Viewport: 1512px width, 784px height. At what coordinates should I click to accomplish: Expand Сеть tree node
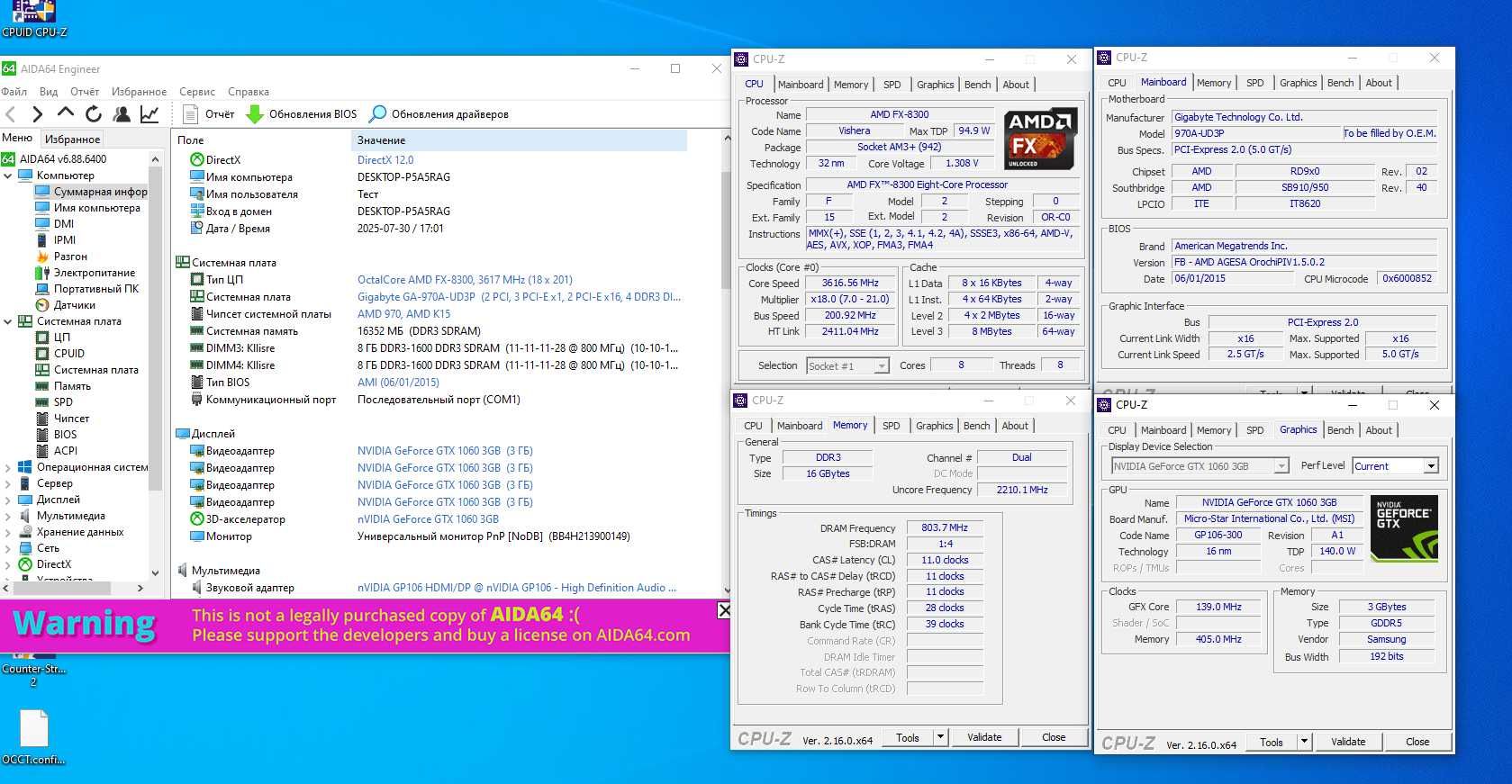(8, 548)
